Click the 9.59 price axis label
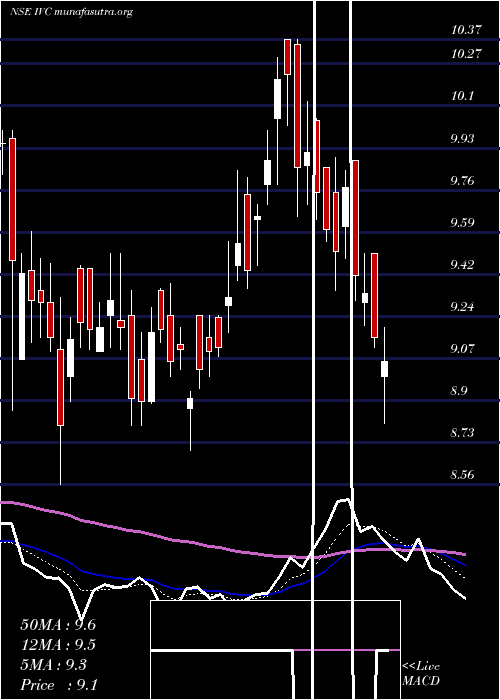The width and height of the screenshot is (500, 700). click(462, 222)
